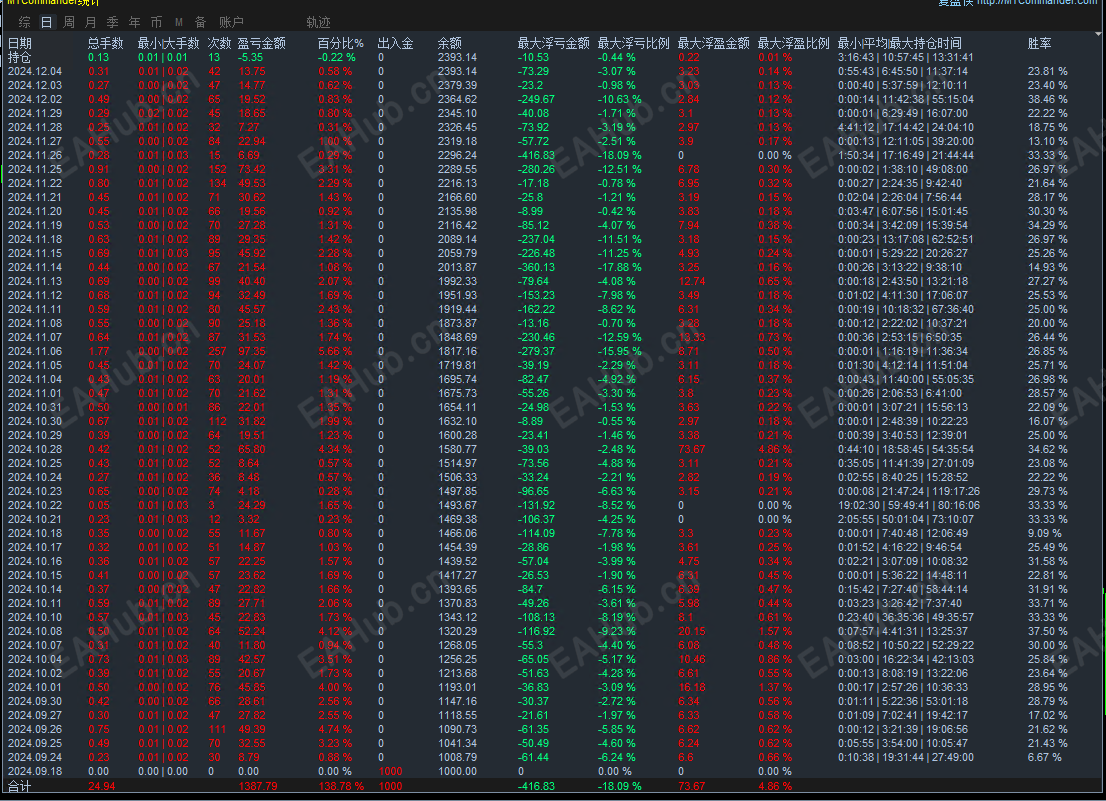
Task: Click the 最小|平均|最大持仓时间 column header
Action: point(900,44)
